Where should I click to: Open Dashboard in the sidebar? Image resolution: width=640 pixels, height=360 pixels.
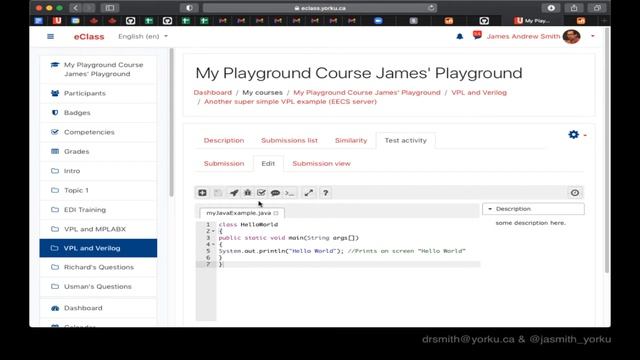[x=98, y=308]
